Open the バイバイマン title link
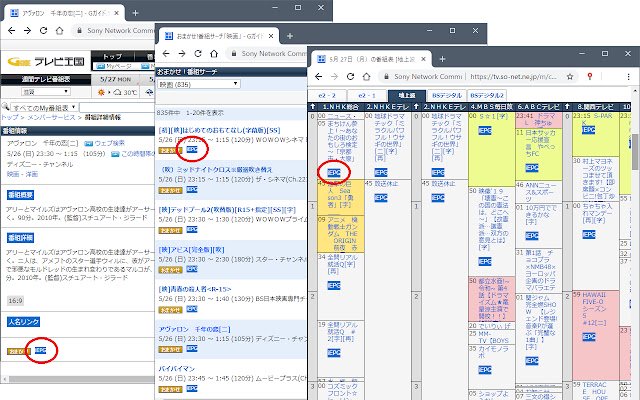The width and height of the screenshot is (640, 400). pos(177,369)
